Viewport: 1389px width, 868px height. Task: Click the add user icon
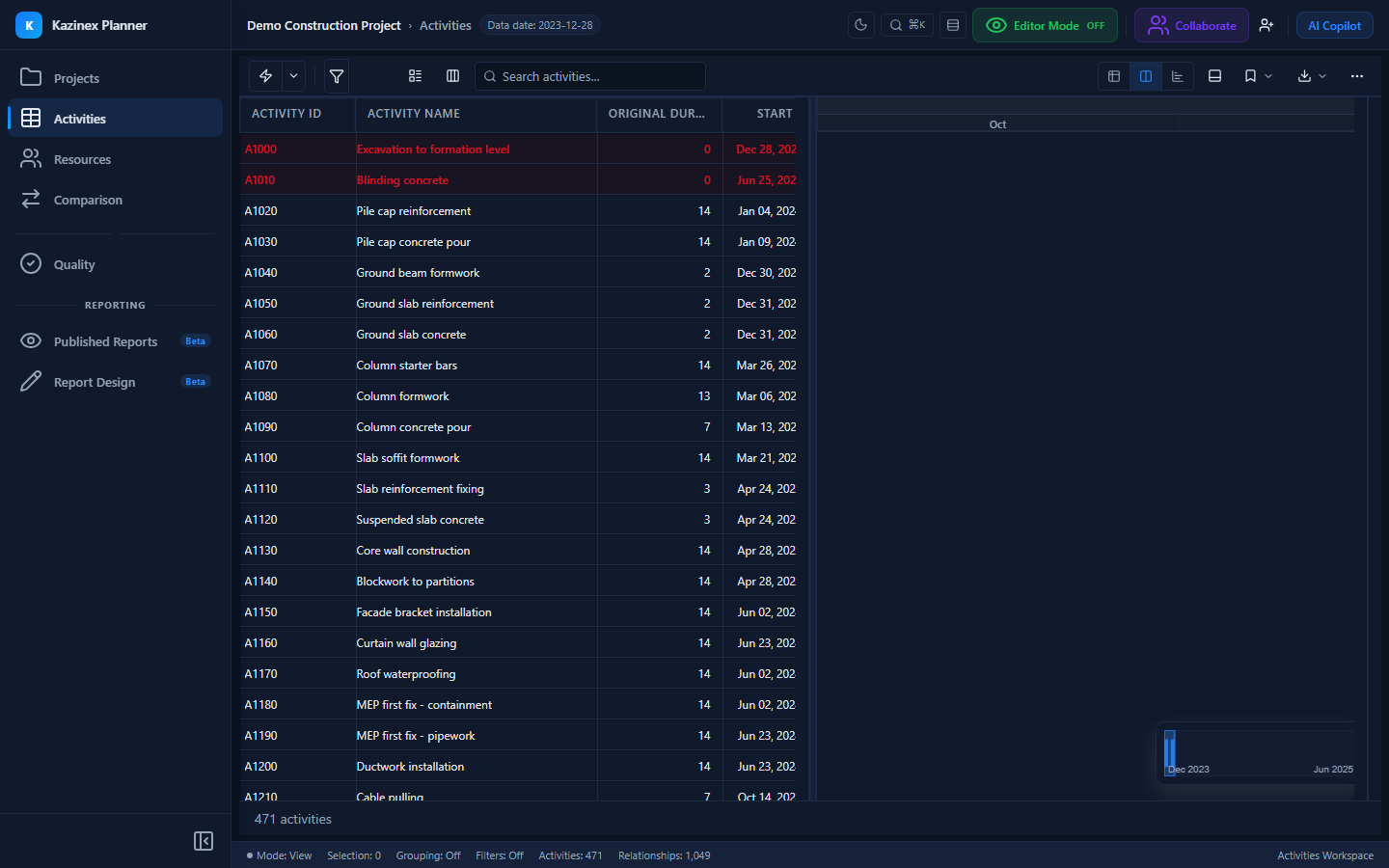point(1266,25)
